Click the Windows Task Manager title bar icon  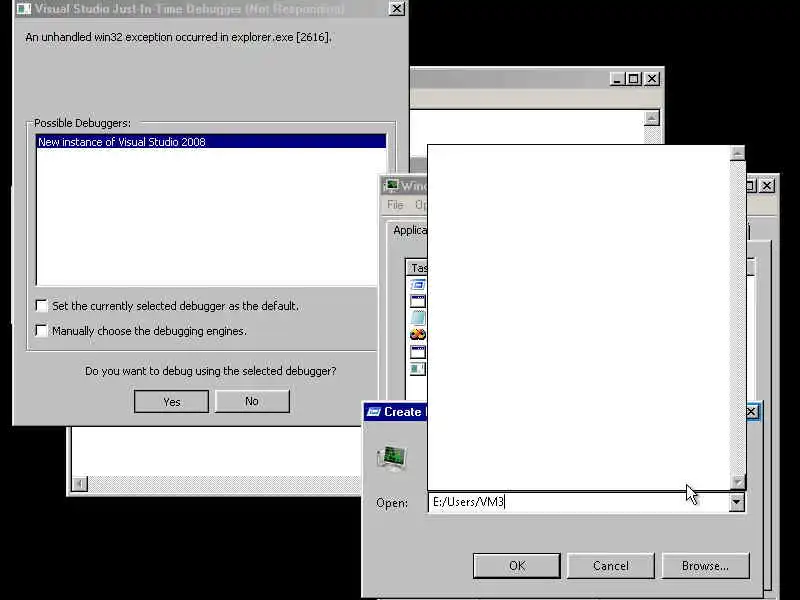click(392, 185)
